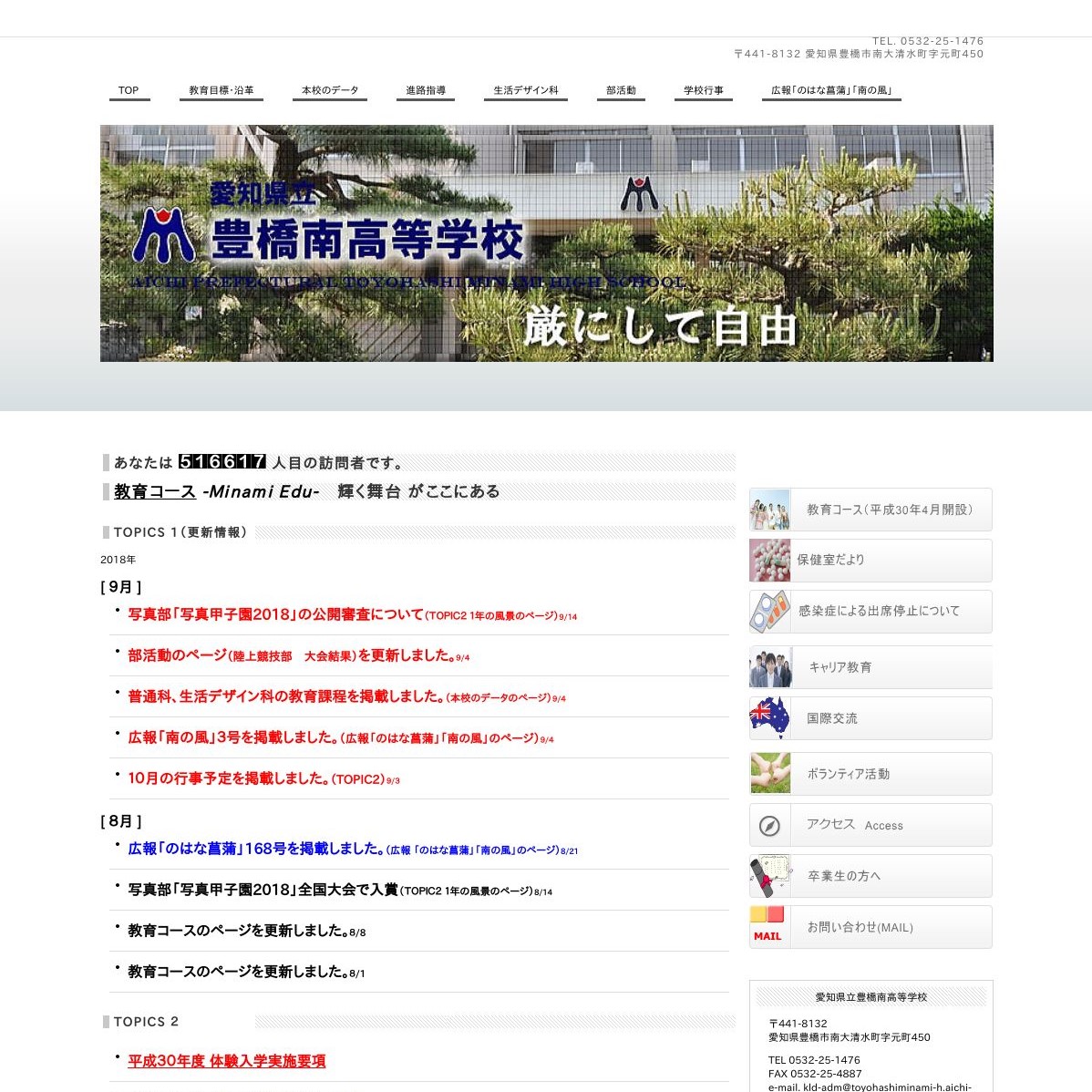This screenshot has height=1092, width=1092.
Task: Open 部活動 menu item
Action: coord(621,90)
